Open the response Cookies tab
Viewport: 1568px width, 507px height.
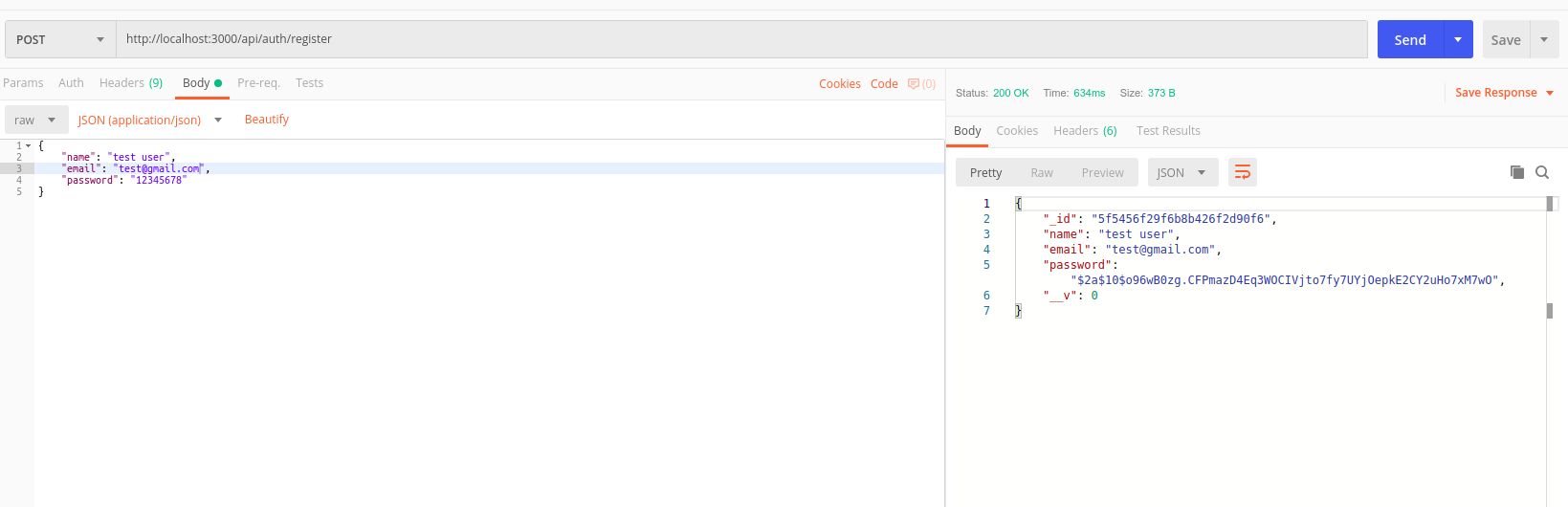(1017, 131)
